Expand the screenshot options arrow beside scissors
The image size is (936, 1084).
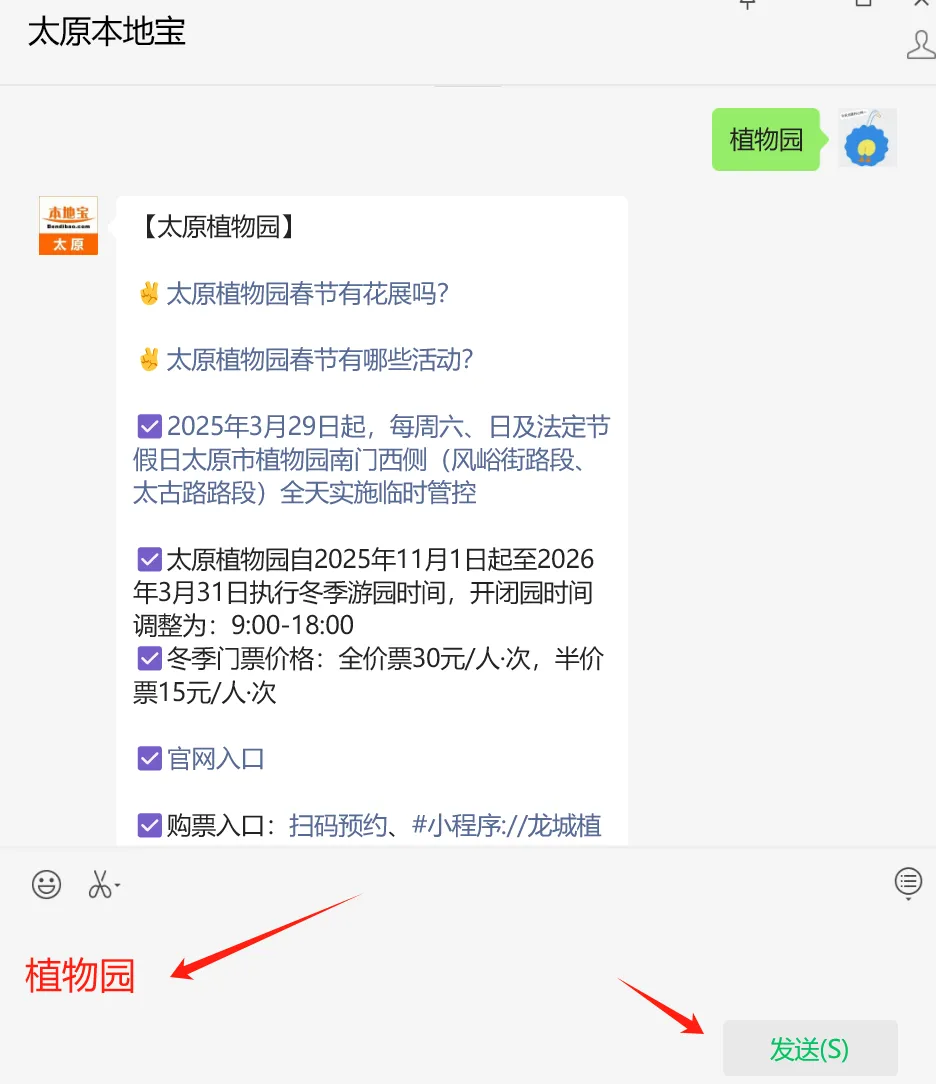118,886
